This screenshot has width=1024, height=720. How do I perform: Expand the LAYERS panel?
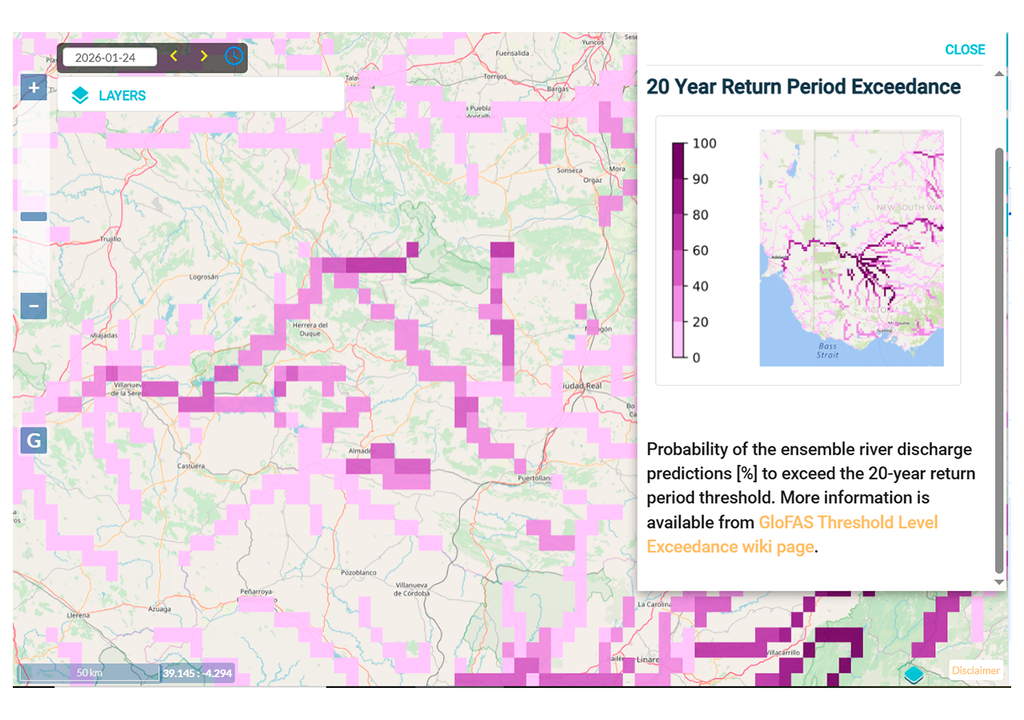click(x=122, y=96)
